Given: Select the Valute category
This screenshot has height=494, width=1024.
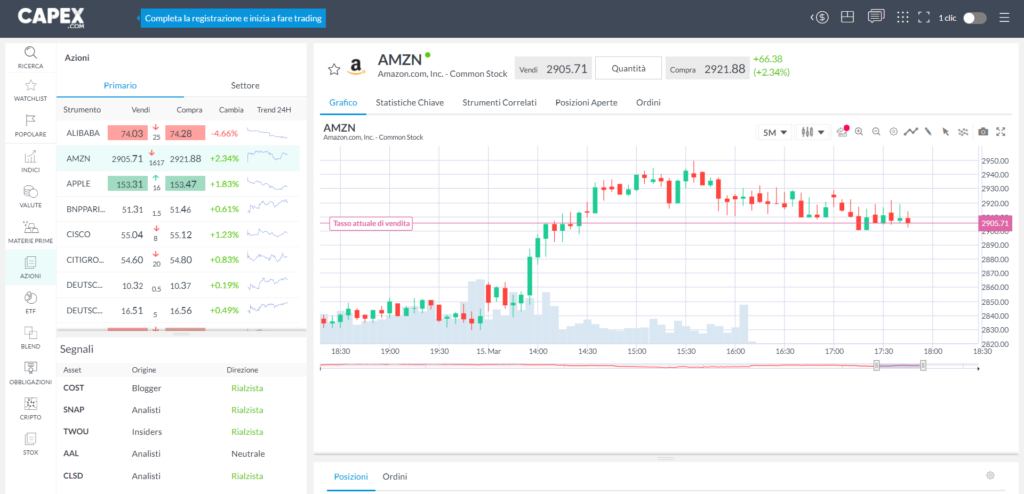Looking at the screenshot, I should tap(31, 197).
